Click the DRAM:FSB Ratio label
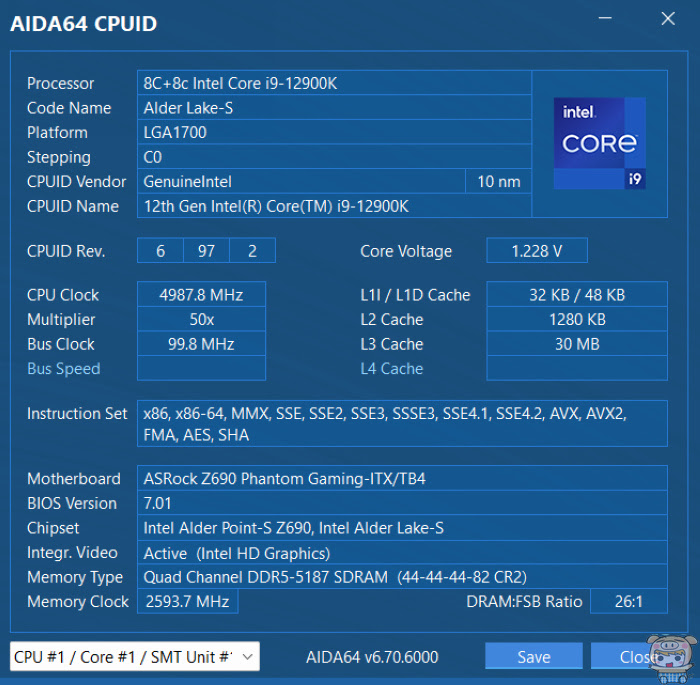This screenshot has width=700, height=685. coord(524,601)
